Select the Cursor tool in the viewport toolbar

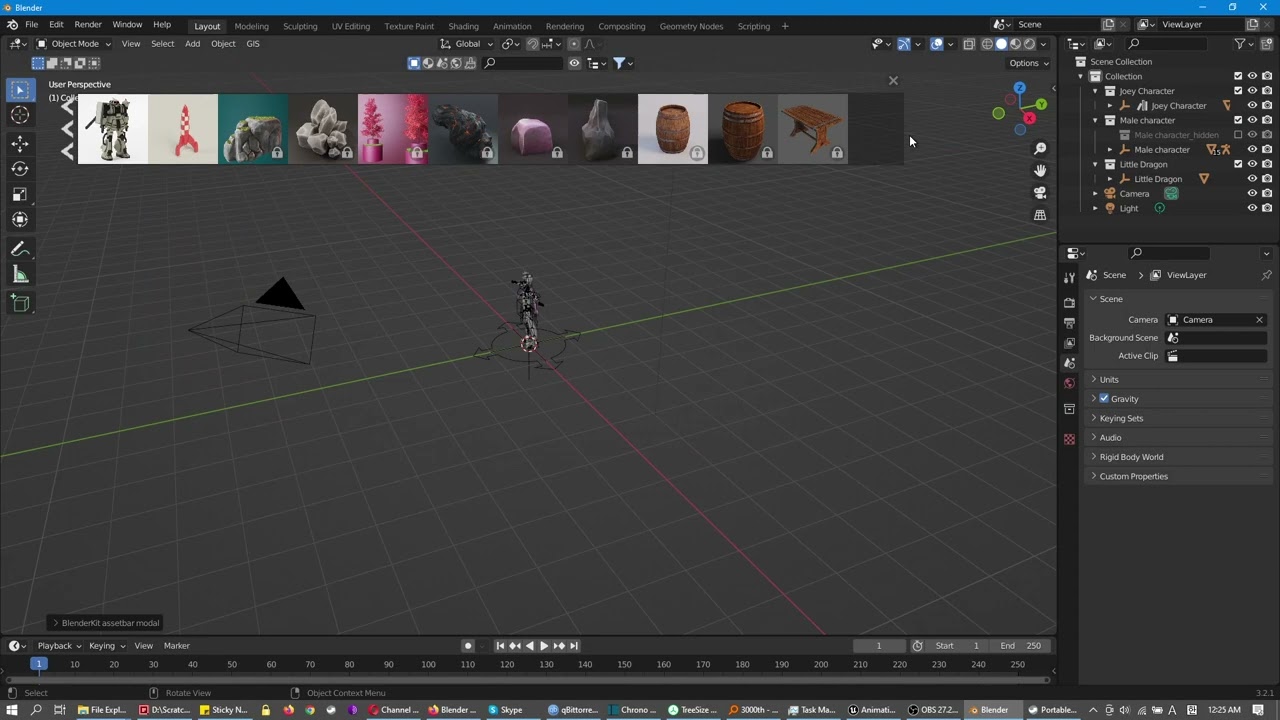click(20, 115)
